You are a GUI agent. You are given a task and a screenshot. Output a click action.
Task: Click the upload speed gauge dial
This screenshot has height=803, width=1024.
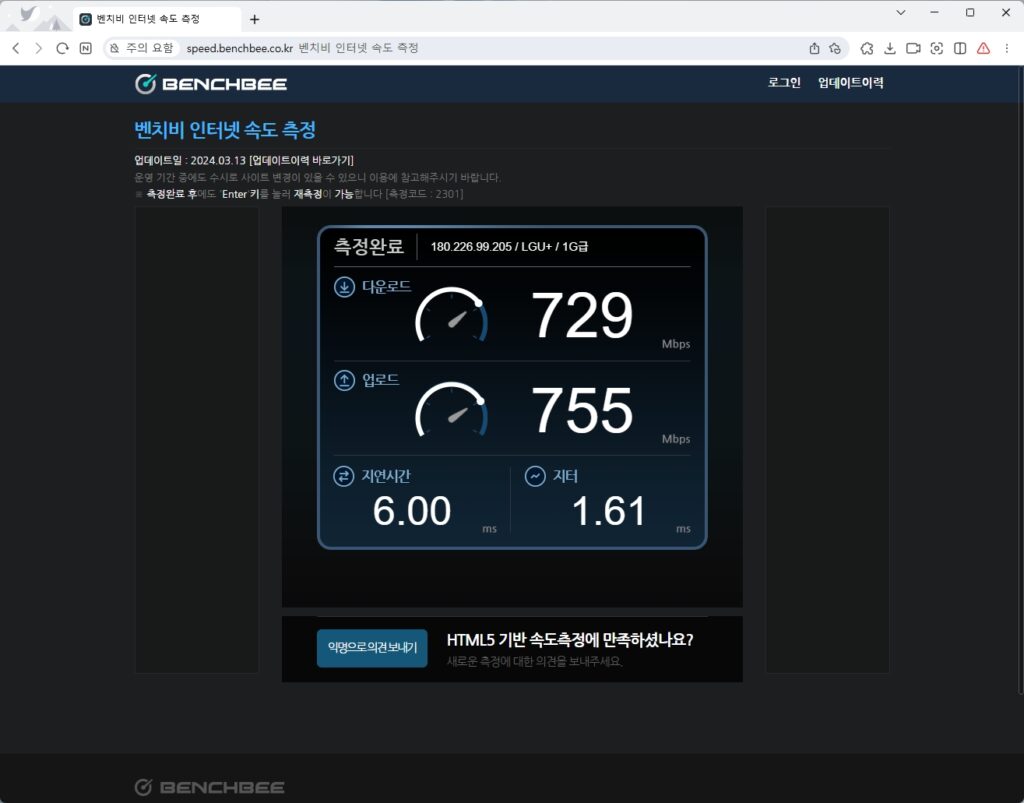tap(451, 410)
